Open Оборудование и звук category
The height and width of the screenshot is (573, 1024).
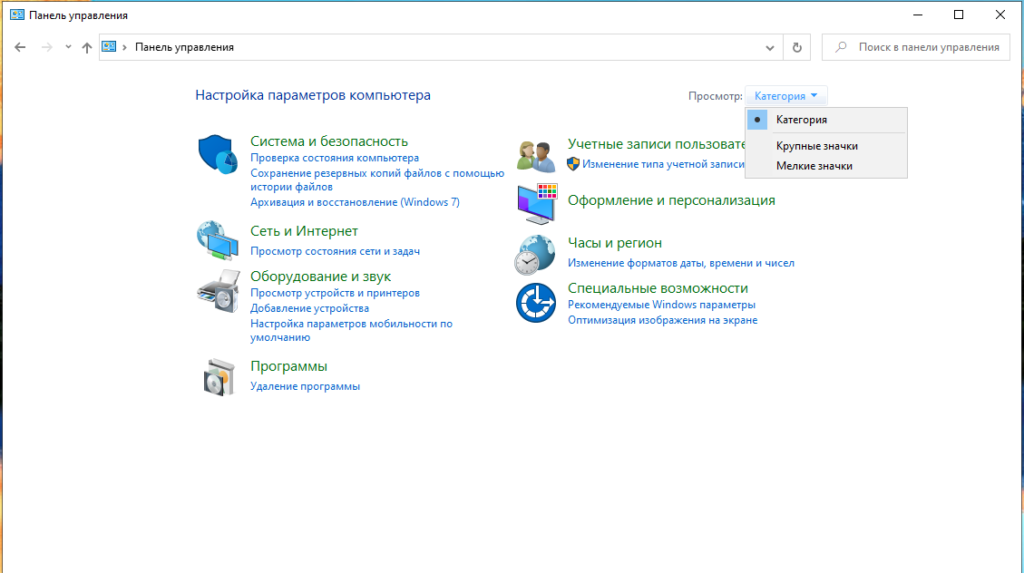coord(321,276)
